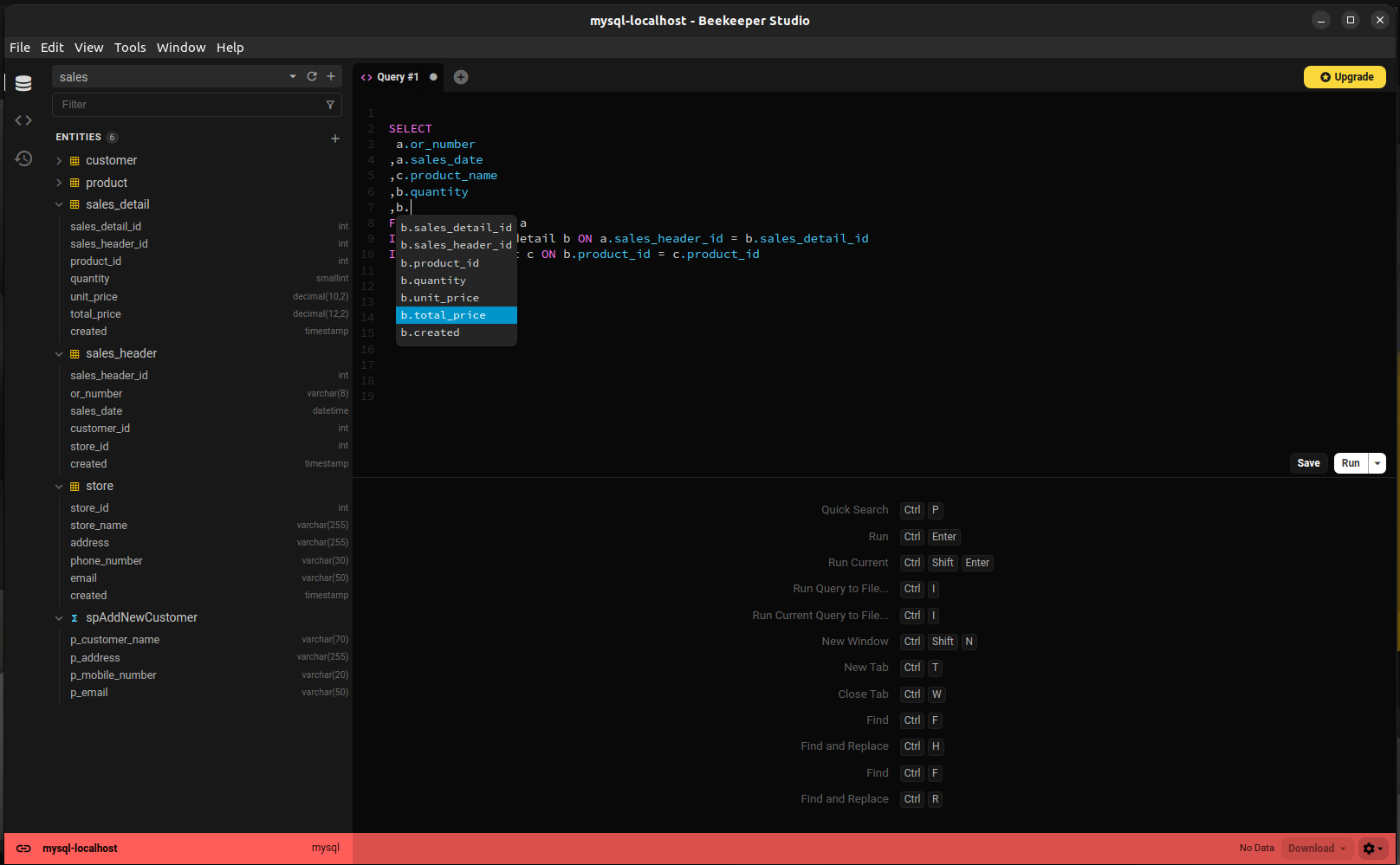Open a new query tab with the plus icon
Image resolution: width=1400 pixels, height=865 pixels.
[461, 77]
